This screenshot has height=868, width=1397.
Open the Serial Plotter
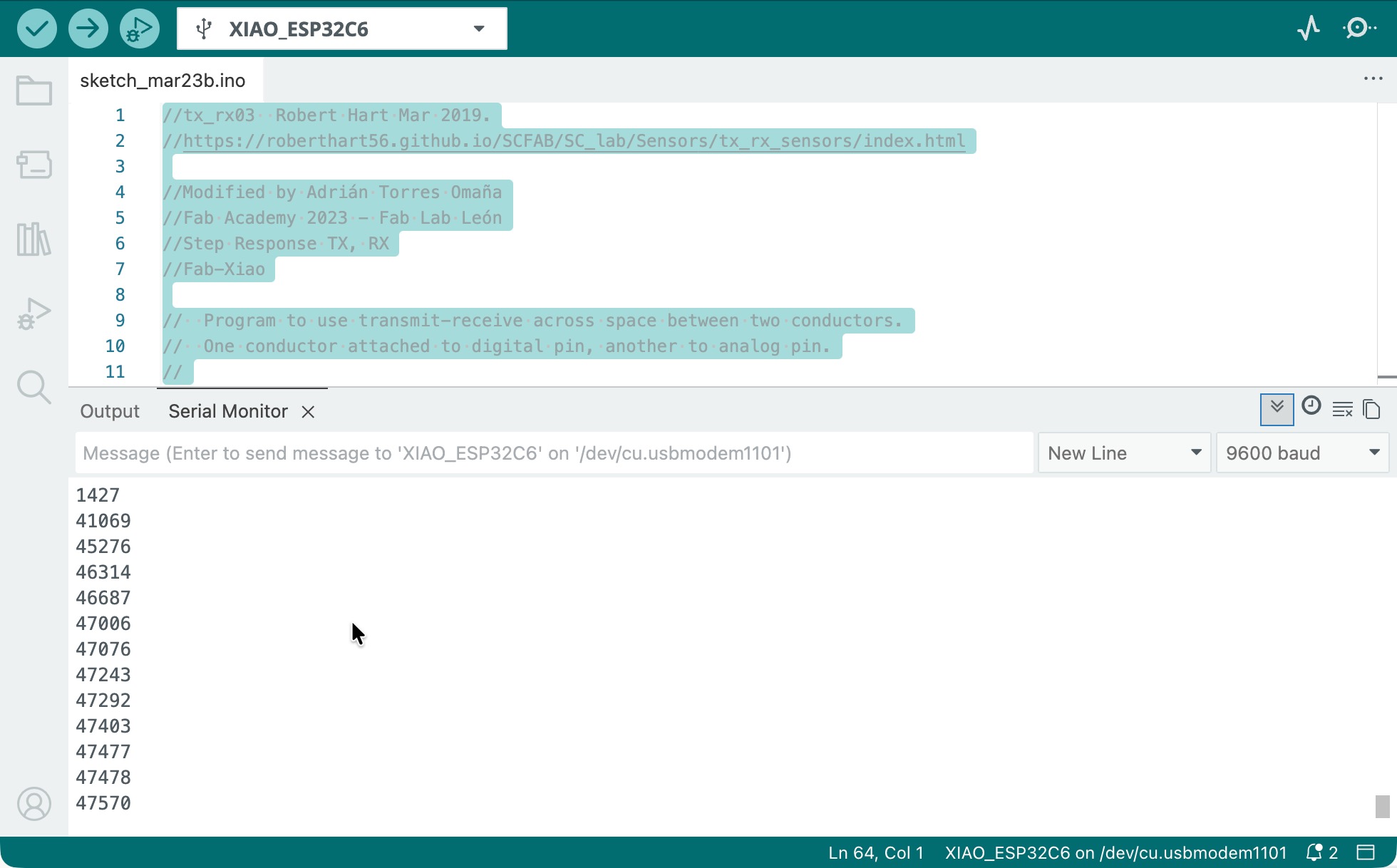pos(1309,28)
